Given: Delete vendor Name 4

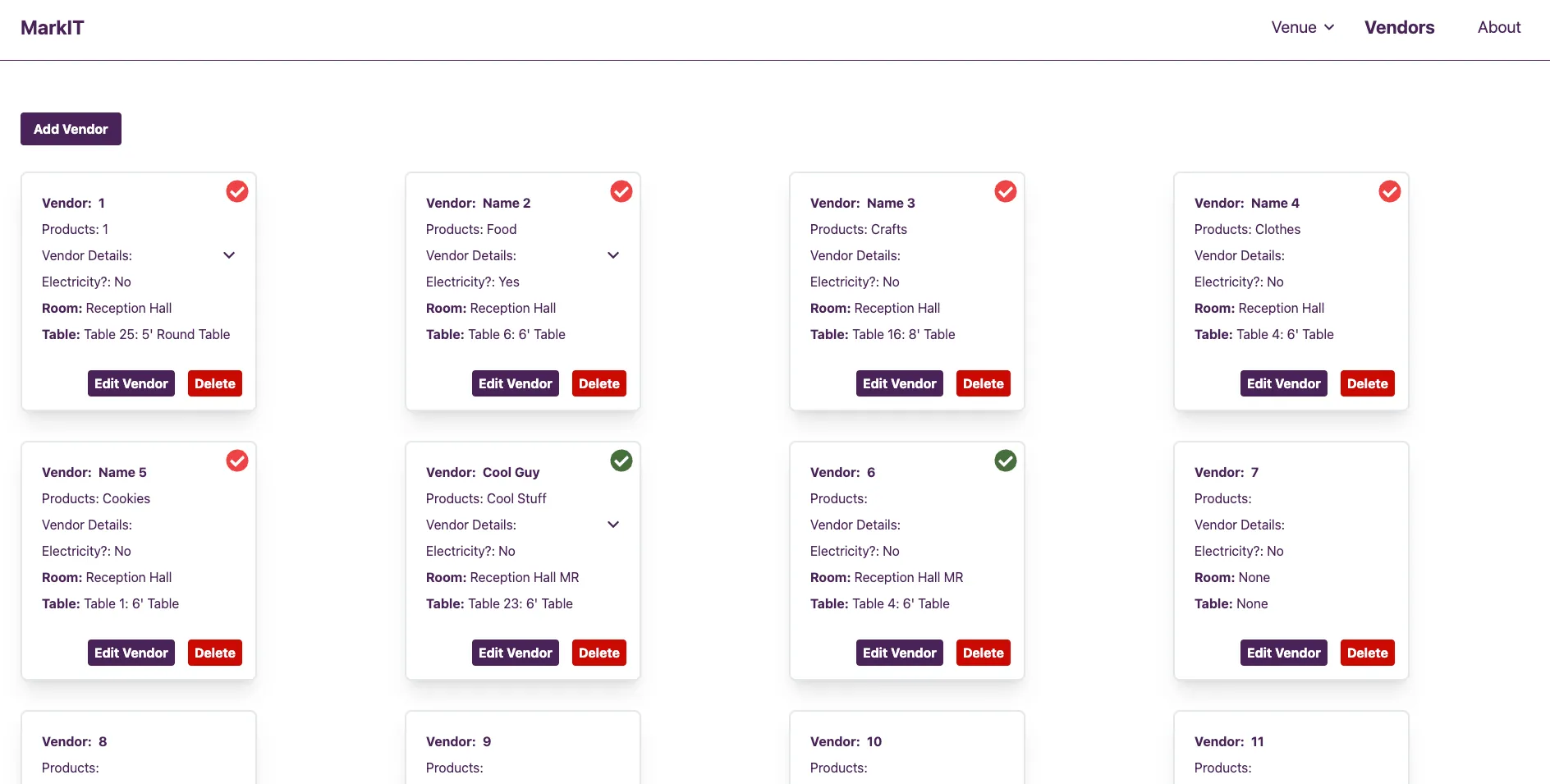Looking at the screenshot, I should coord(1367,383).
